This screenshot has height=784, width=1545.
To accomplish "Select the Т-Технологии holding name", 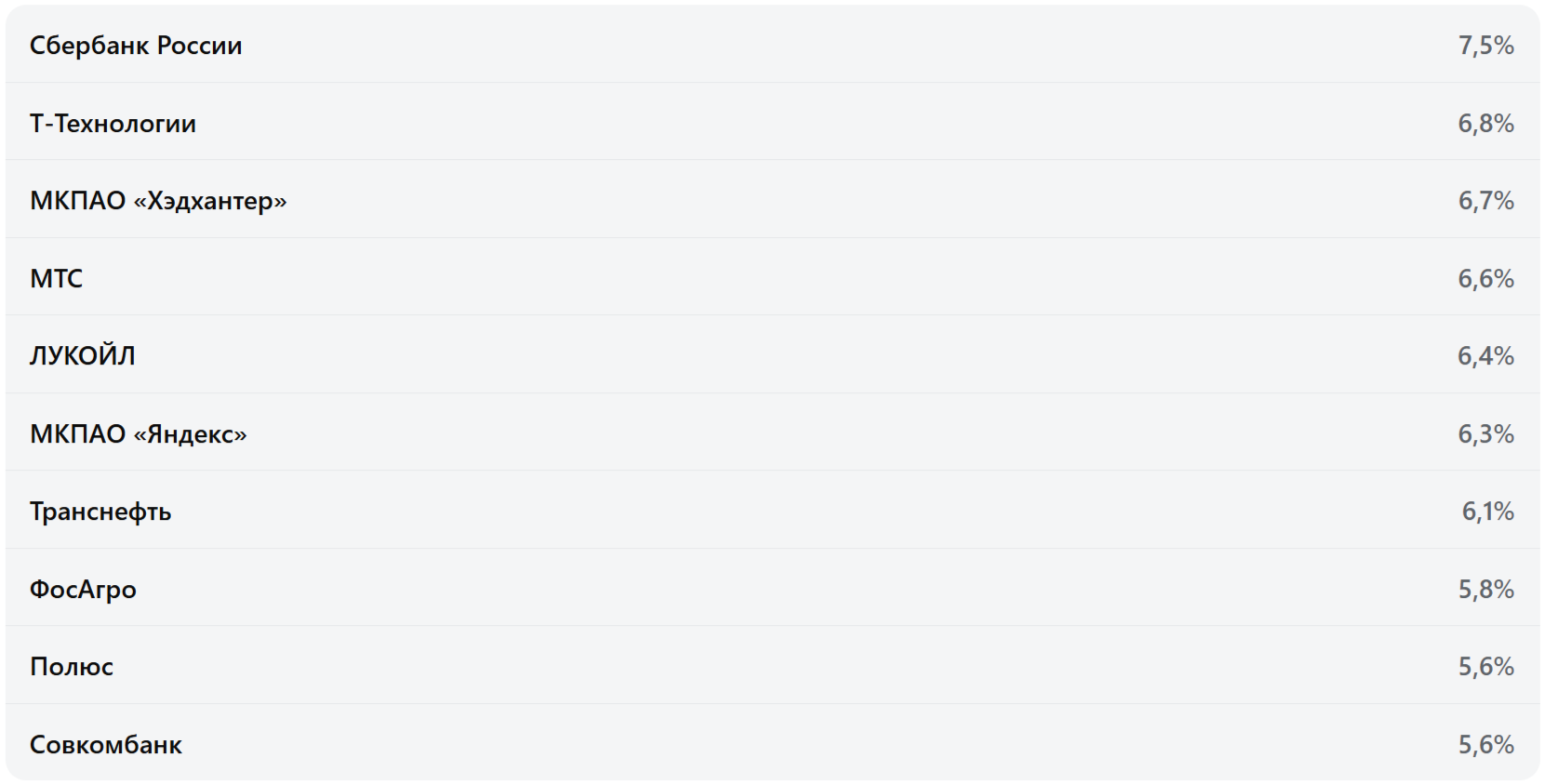I will [x=113, y=124].
